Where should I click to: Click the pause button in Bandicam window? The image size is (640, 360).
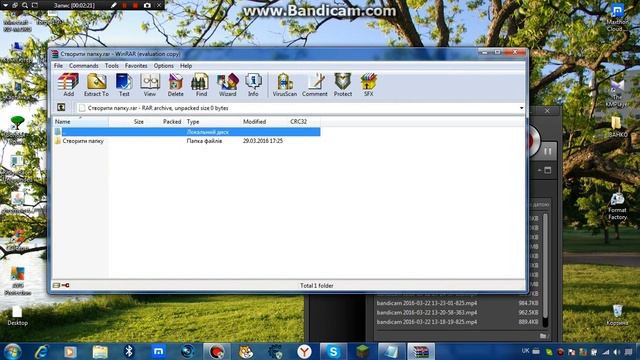pyautogui.click(x=547, y=151)
